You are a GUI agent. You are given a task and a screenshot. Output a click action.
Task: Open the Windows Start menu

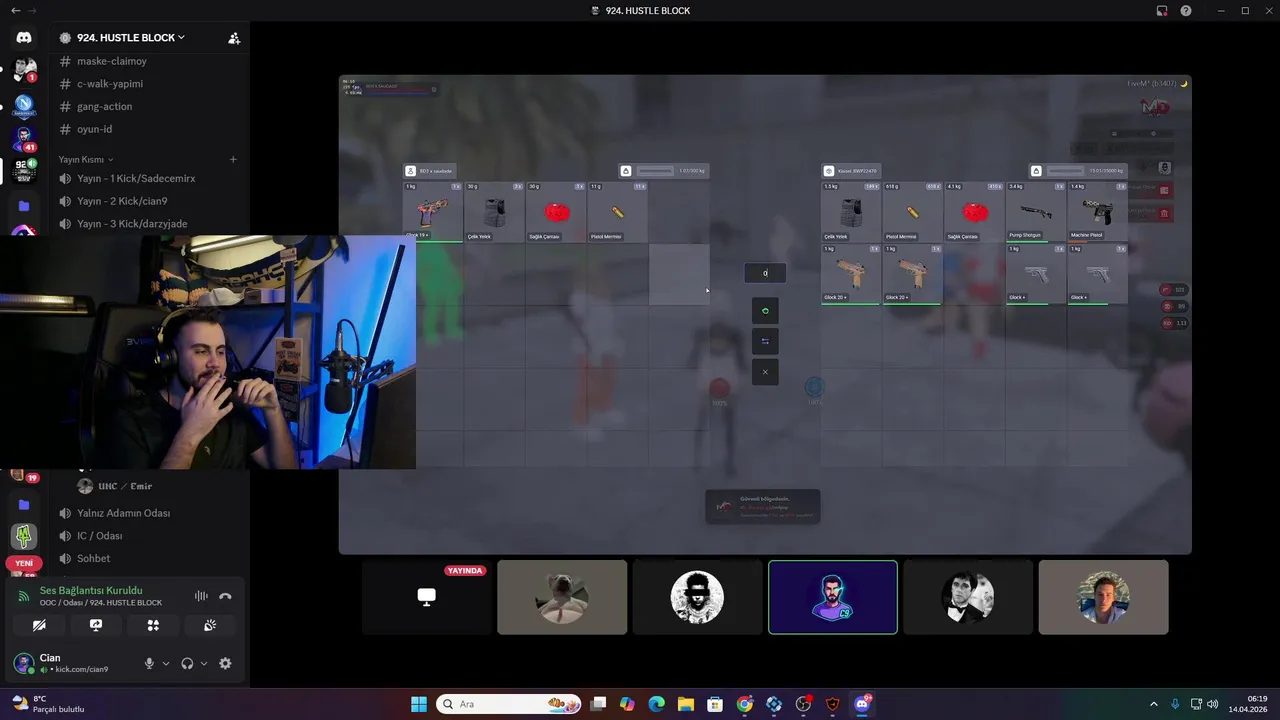point(419,704)
